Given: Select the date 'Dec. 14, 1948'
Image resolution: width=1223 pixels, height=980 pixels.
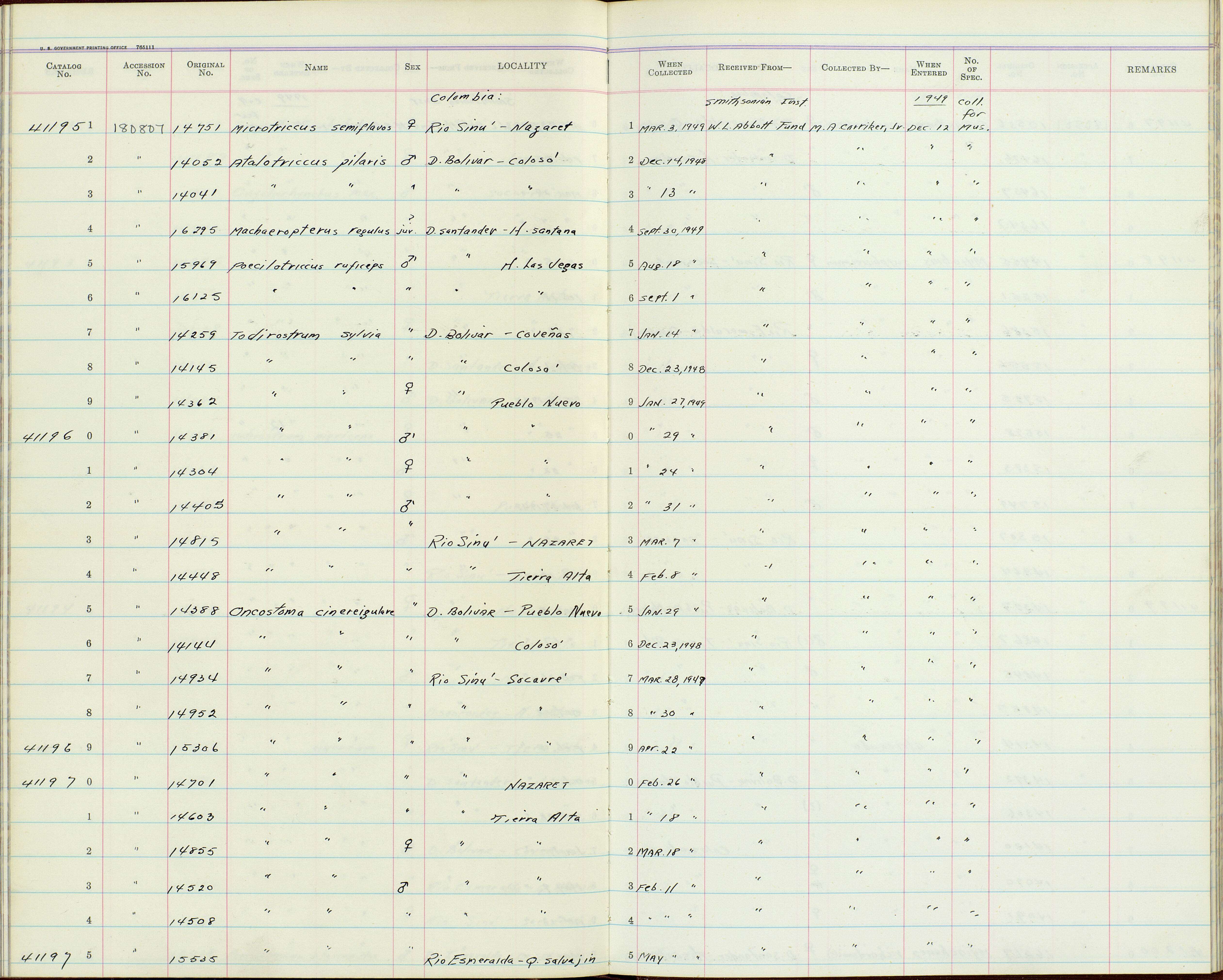Looking at the screenshot, I should [x=672, y=161].
